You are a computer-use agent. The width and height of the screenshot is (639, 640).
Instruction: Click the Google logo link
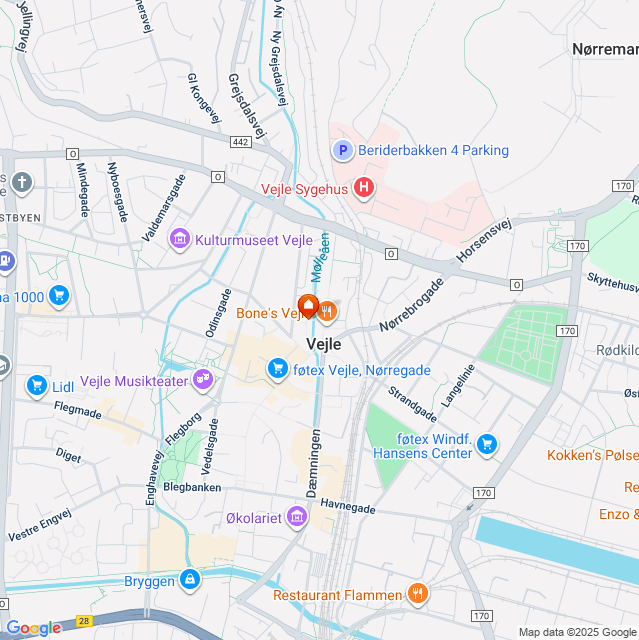pyautogui.click(x=33, y=628)
